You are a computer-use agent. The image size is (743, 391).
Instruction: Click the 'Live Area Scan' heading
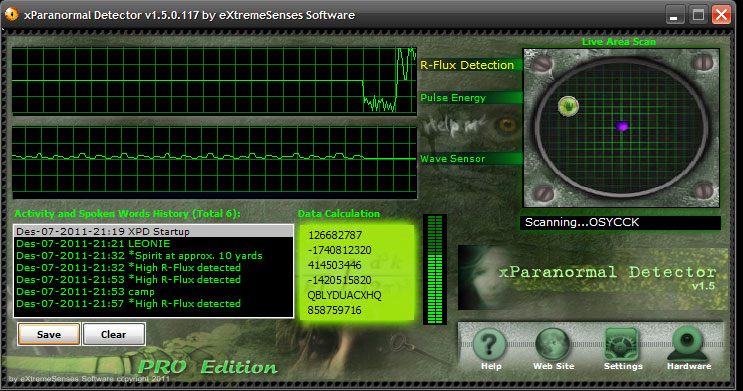pyautogui.click(x=619, y=42)
